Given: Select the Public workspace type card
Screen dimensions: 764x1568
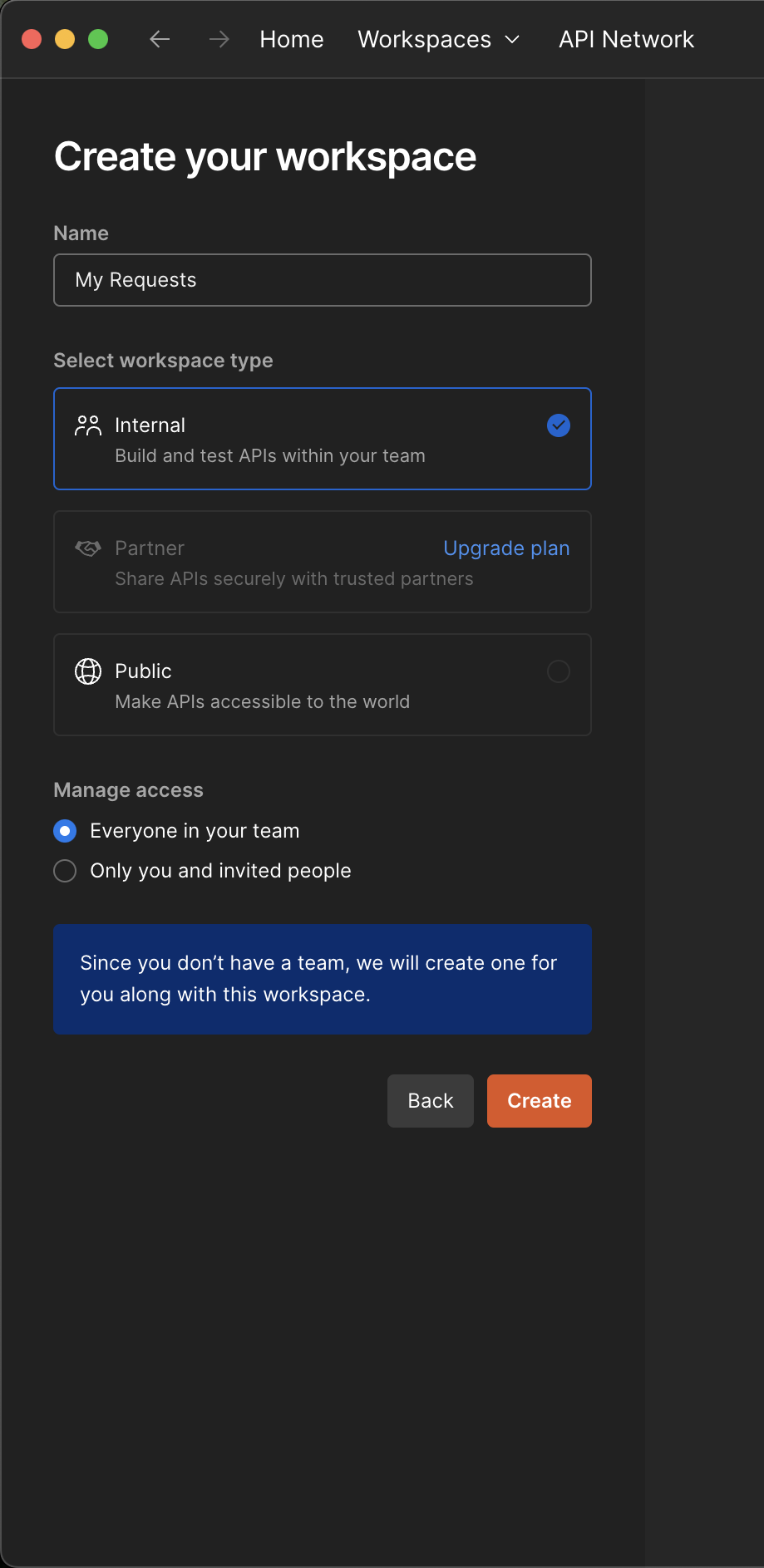Looking at the screenshot, I should click(323, 685).
